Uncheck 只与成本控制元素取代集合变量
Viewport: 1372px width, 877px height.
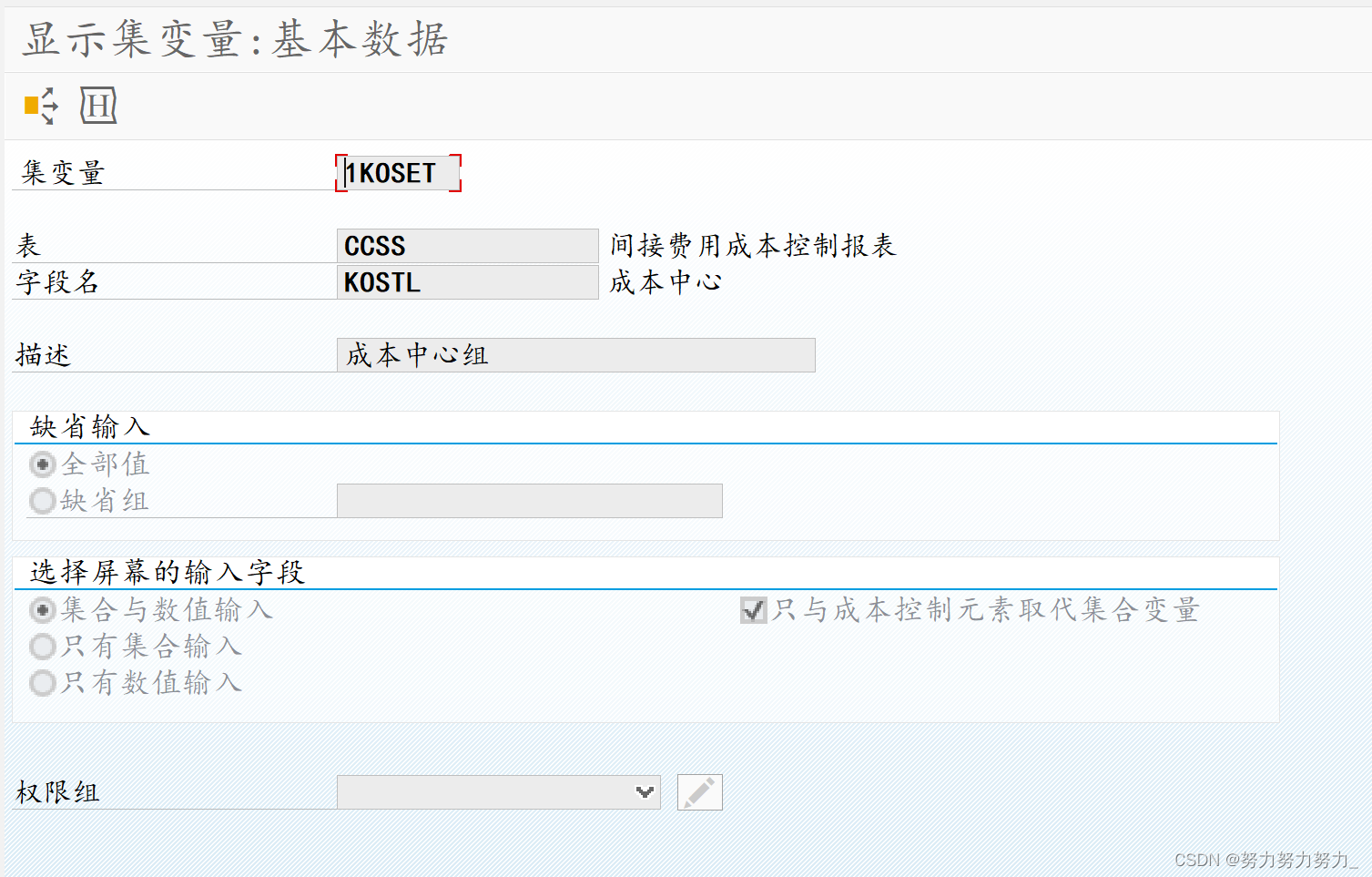752,610
